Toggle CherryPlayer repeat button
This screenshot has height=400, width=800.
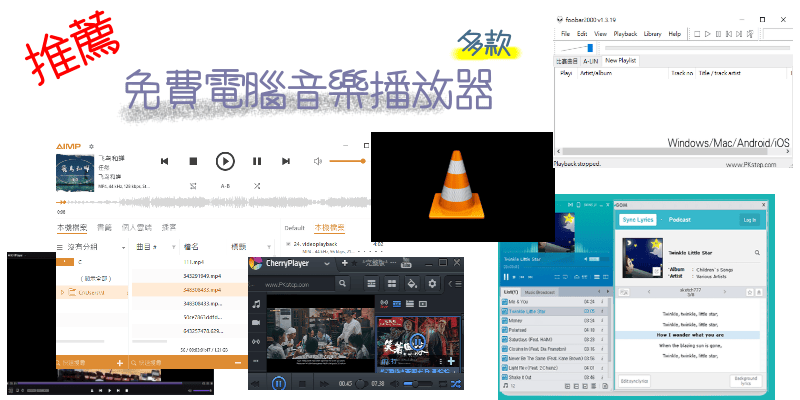pyautogui.click(x=442, y=383)
